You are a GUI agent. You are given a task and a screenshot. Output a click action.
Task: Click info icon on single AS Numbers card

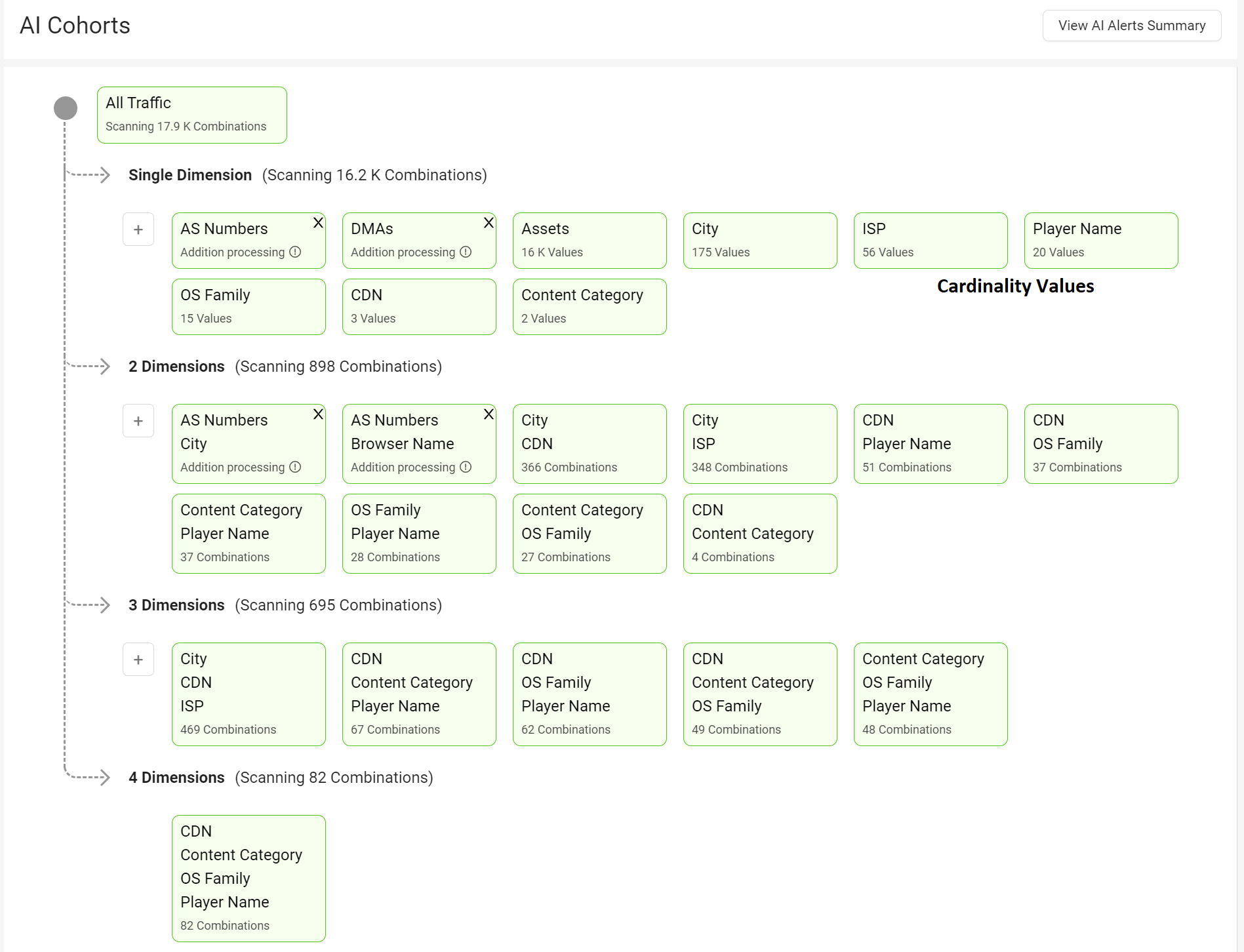[x=295, y=252]
